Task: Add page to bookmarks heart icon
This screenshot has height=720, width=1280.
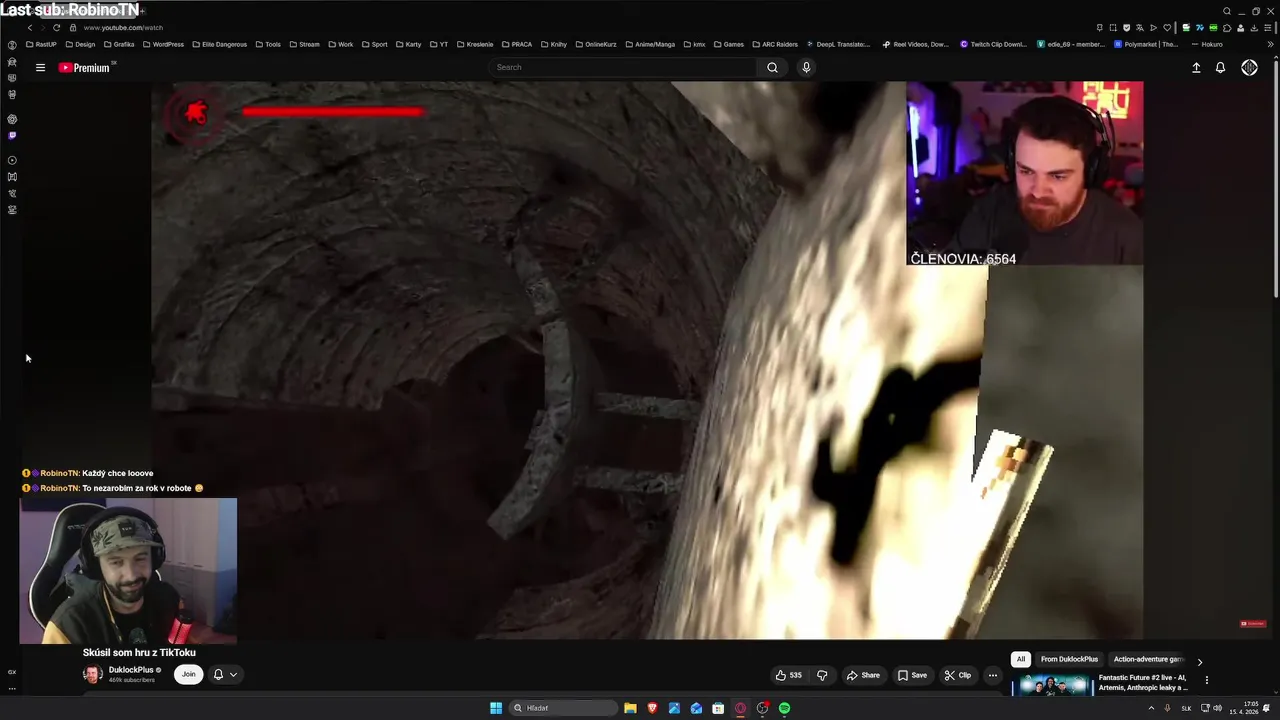Action: pos(1167,28)
